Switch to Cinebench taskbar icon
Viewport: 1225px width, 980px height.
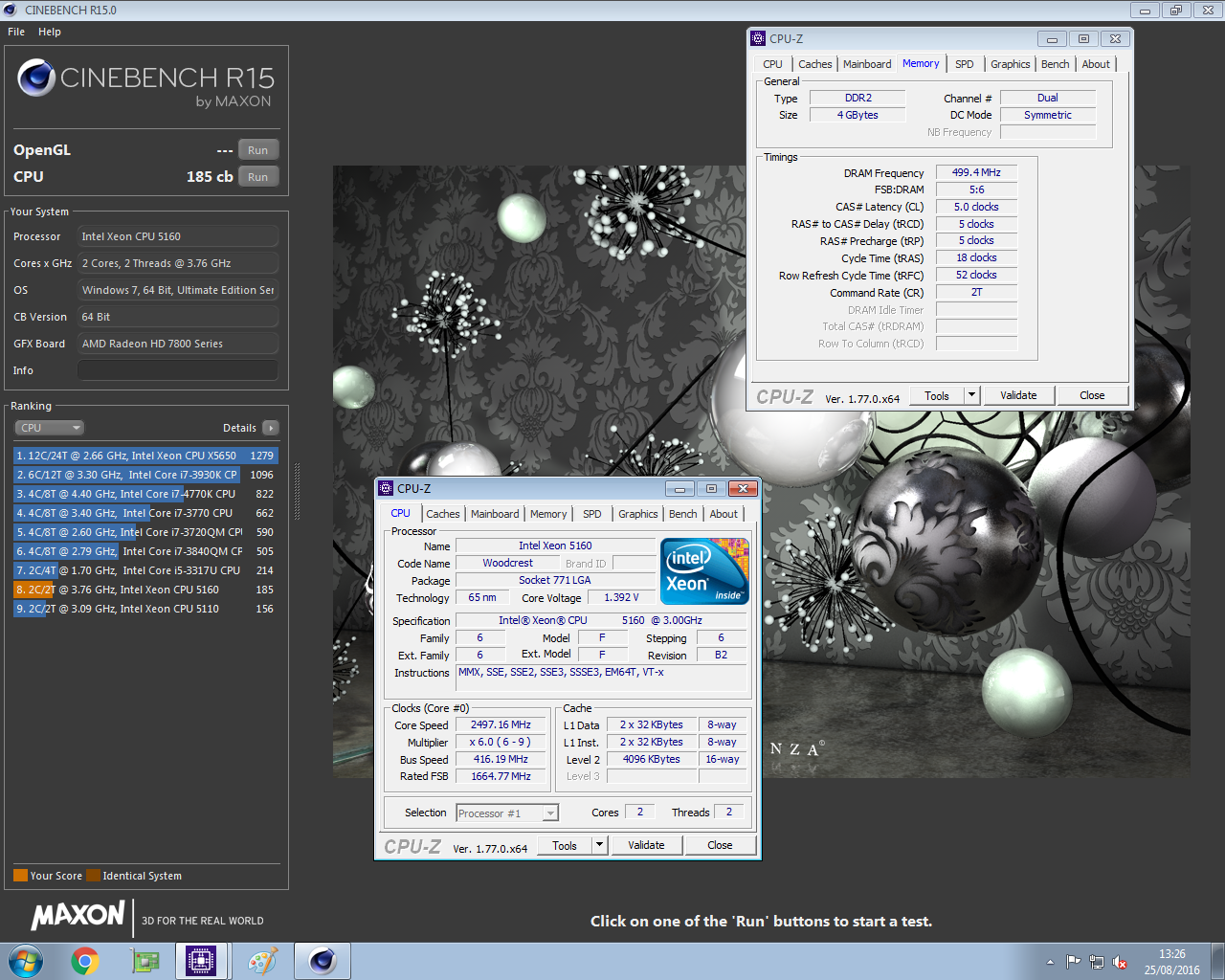pos(323,961)
